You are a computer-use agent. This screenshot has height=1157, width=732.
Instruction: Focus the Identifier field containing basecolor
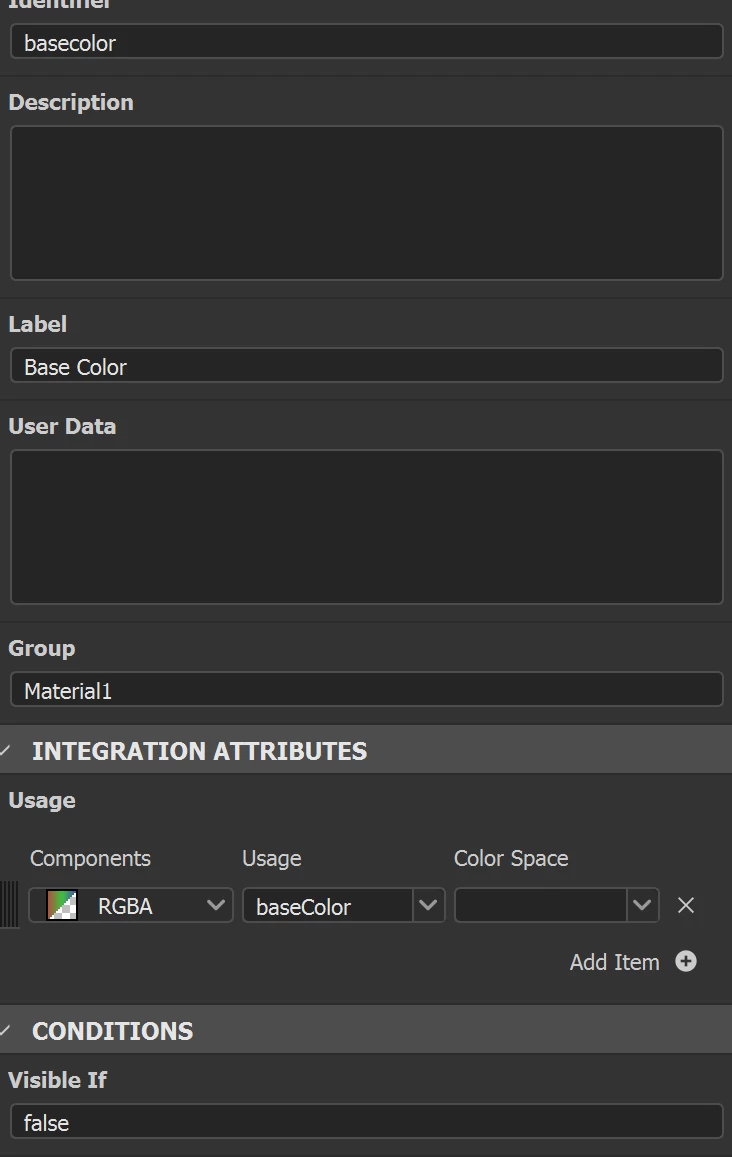[x=366, y=43]
